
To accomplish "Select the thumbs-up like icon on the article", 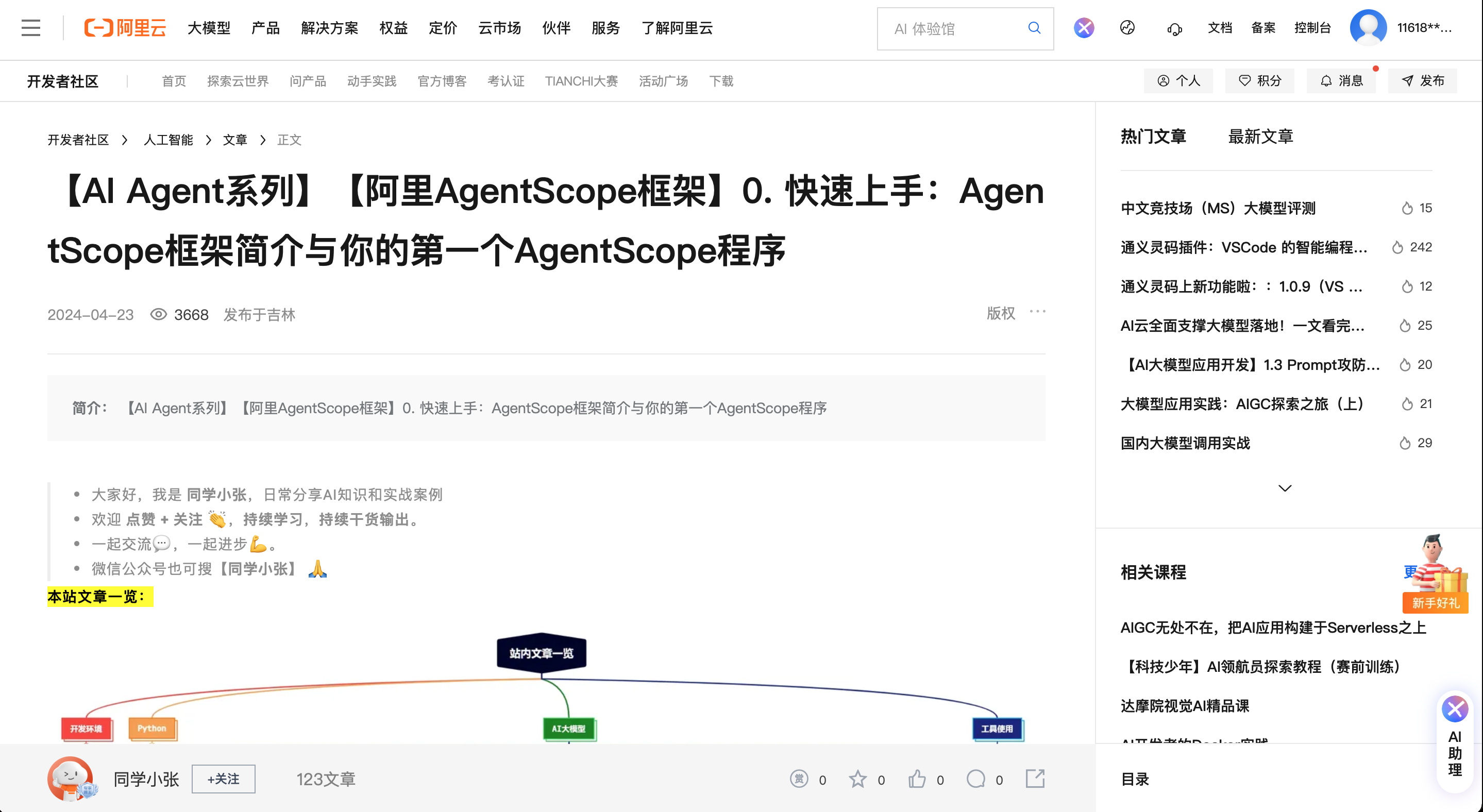I will 918,779.
